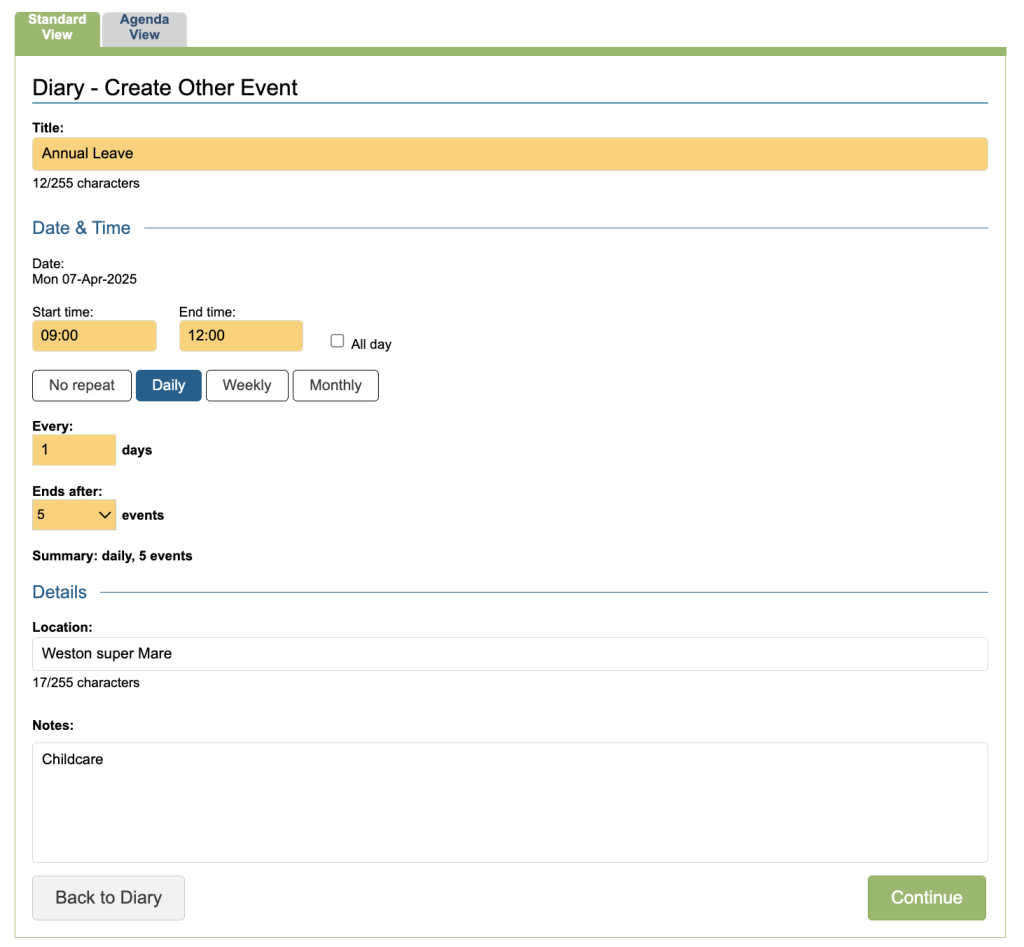Select the No repeat option

pos(82,386)
